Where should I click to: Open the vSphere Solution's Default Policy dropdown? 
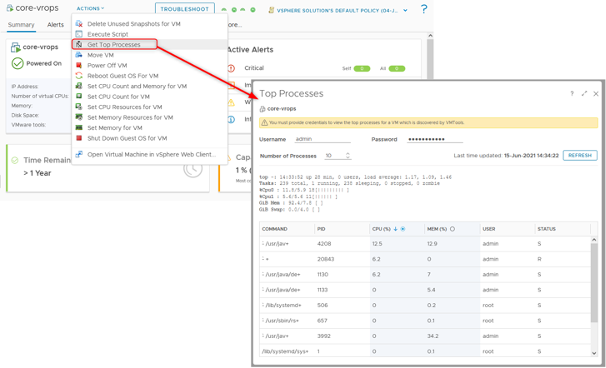405,10
